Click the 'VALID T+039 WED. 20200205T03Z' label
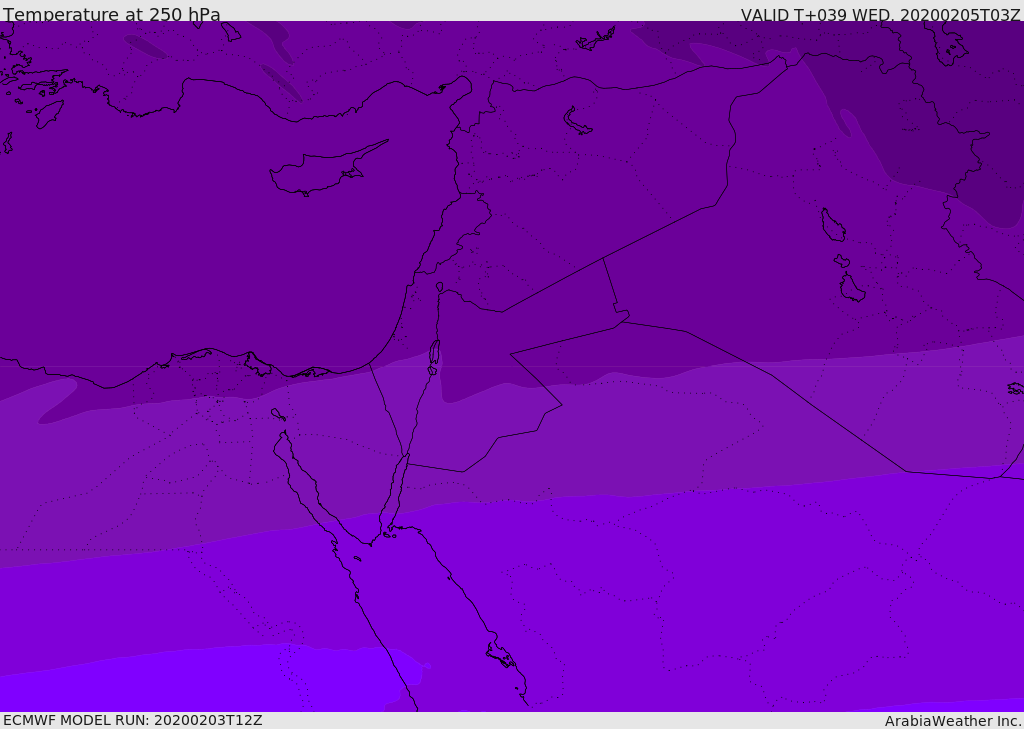1024x729 pixels. [x=880, y=14]
